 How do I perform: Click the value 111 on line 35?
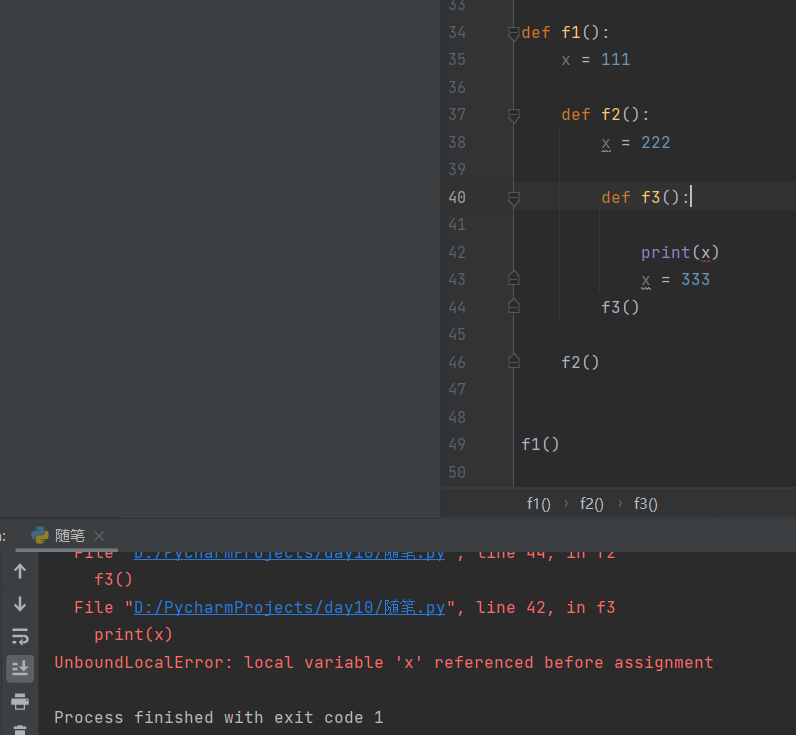point(615,60)
